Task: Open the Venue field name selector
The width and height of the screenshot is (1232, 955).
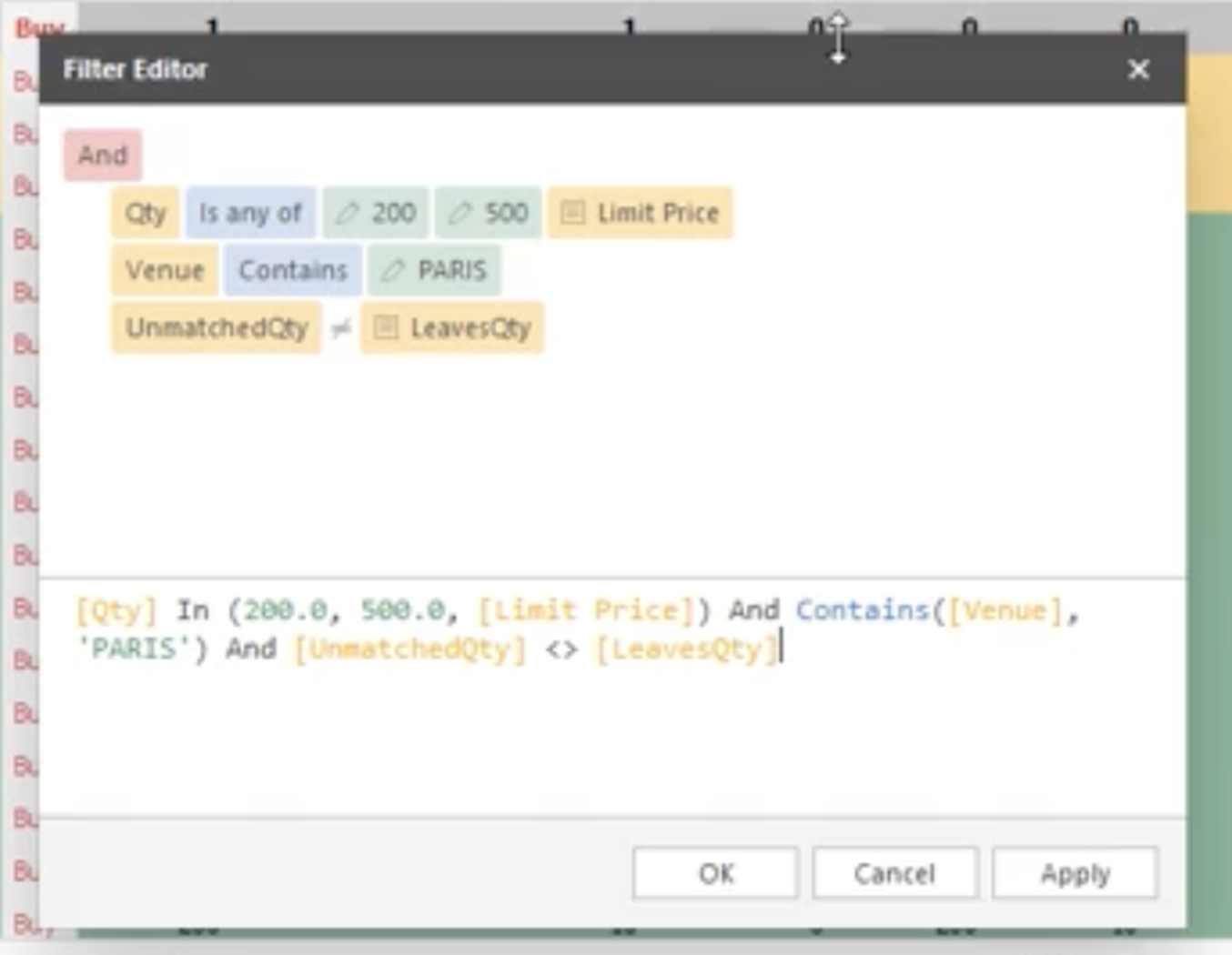Action: click(x=165, y=270)
